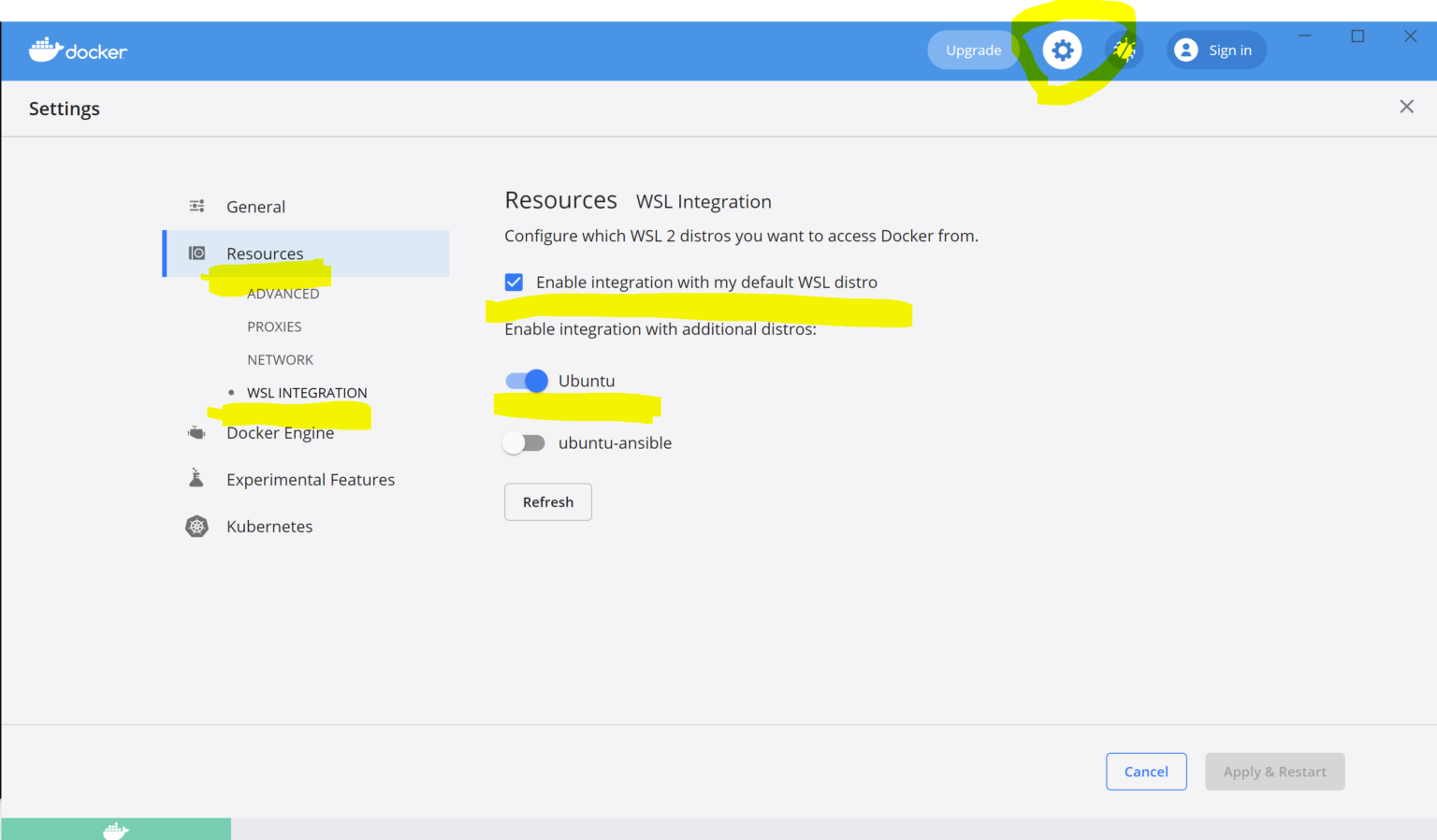Close the Settings panel with X
This screenshot has width=1437, height=840.
click(1406, 107)
